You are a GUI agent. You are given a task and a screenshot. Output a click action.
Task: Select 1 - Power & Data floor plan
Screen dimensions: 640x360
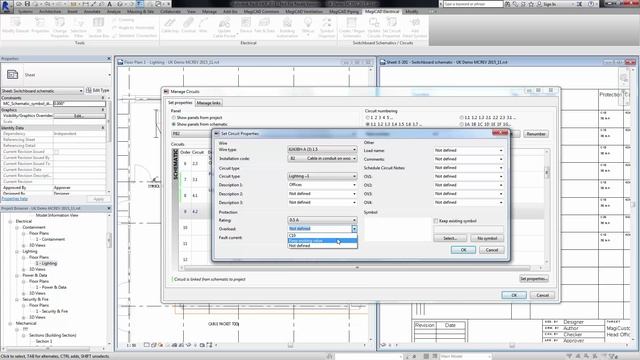(51, 287)
